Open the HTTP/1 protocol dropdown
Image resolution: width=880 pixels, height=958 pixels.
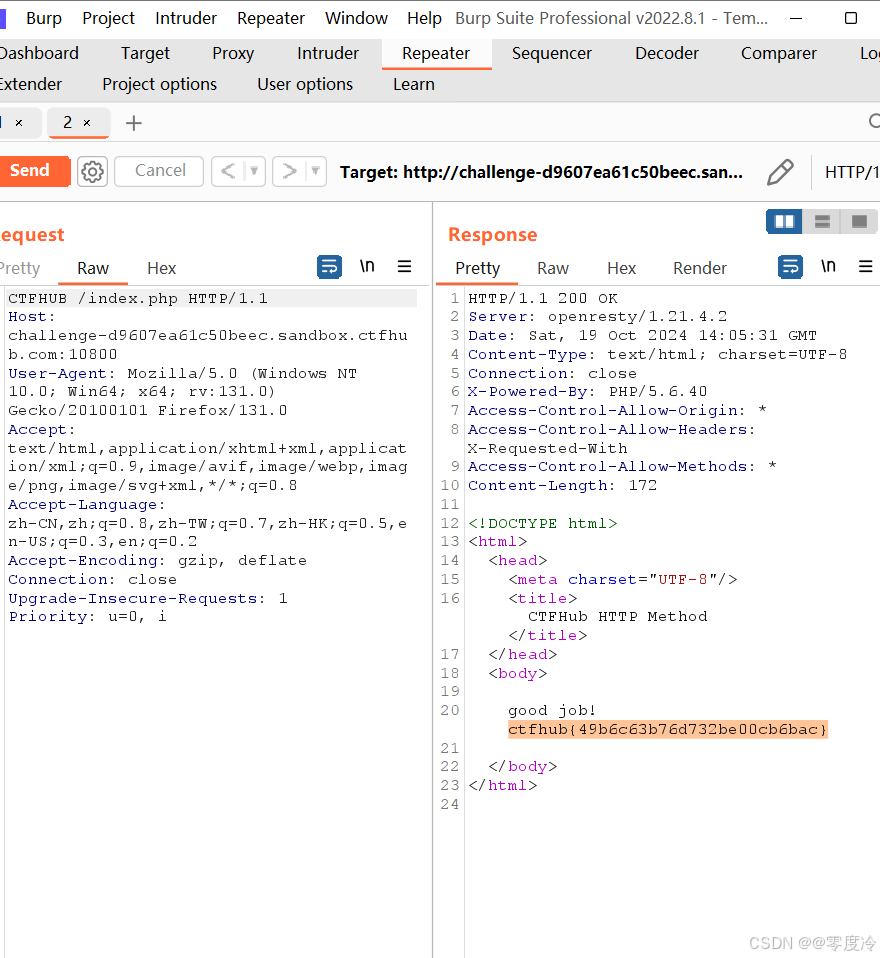(x=852, y=171)
